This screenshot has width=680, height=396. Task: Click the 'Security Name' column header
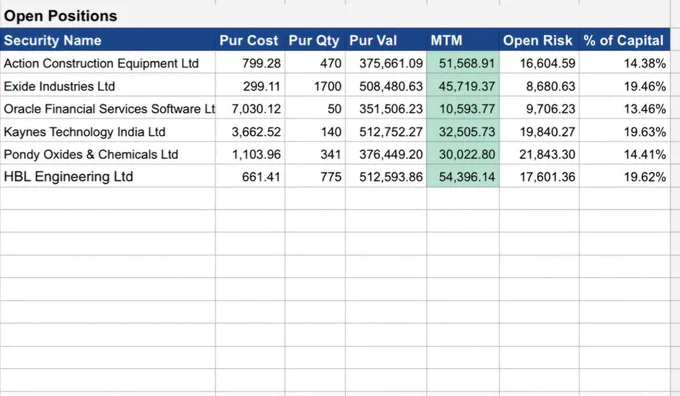click(x=108, y=40)
